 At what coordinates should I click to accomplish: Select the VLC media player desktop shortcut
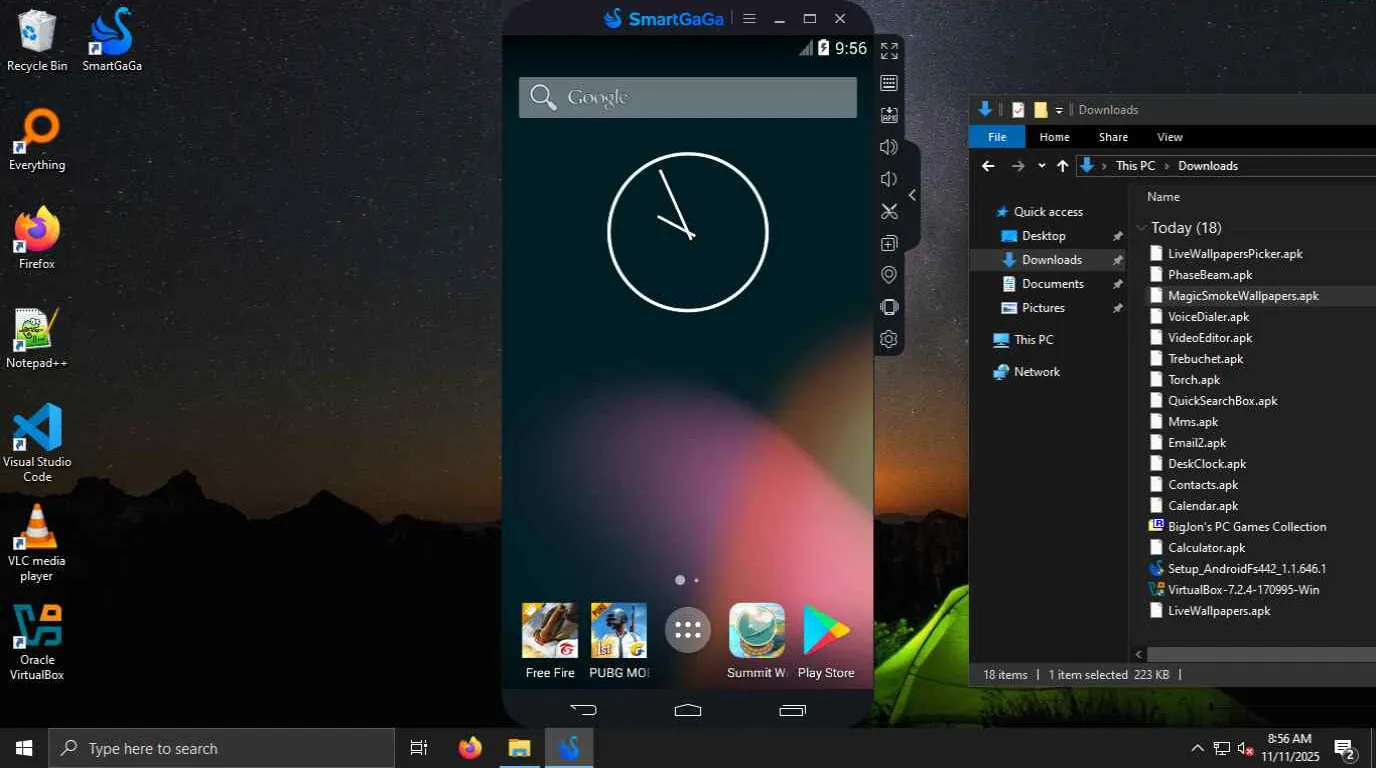coord(37,542)
